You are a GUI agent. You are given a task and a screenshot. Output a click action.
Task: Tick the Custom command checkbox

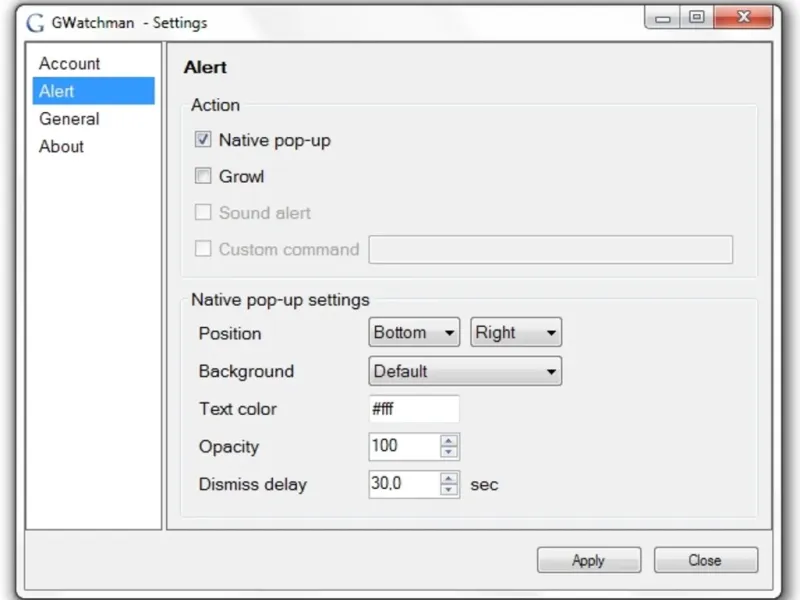(203, 249)
